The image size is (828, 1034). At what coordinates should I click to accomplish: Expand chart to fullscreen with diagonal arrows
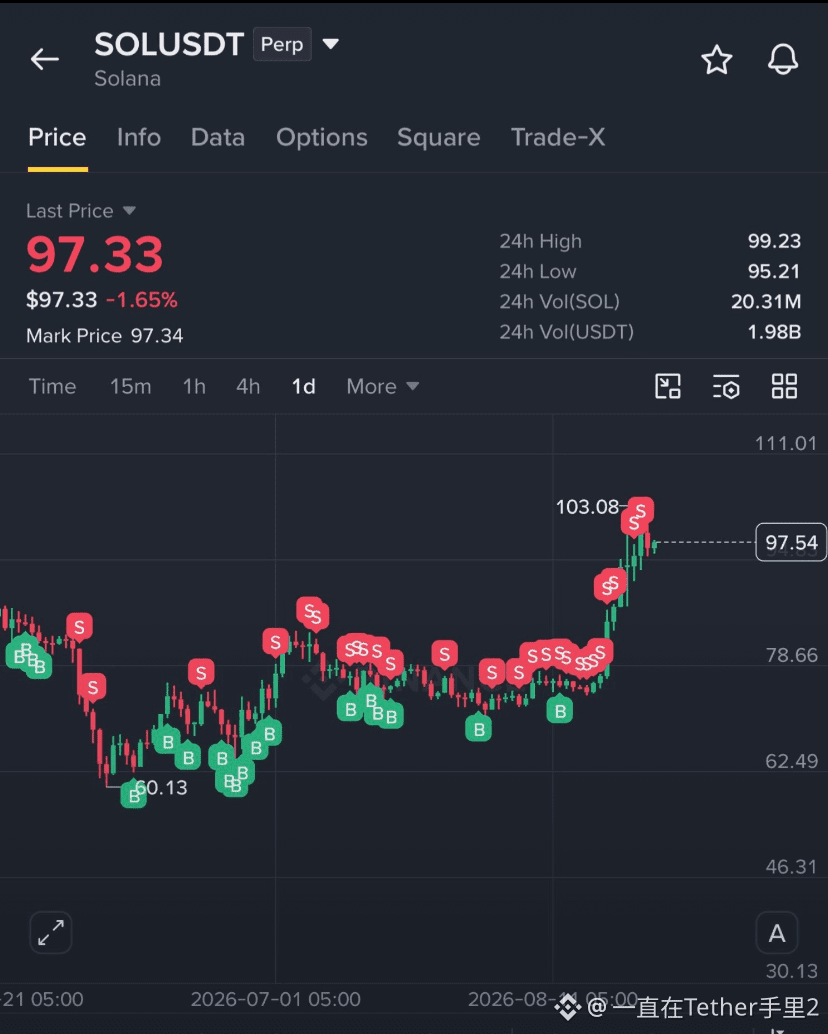51,932
